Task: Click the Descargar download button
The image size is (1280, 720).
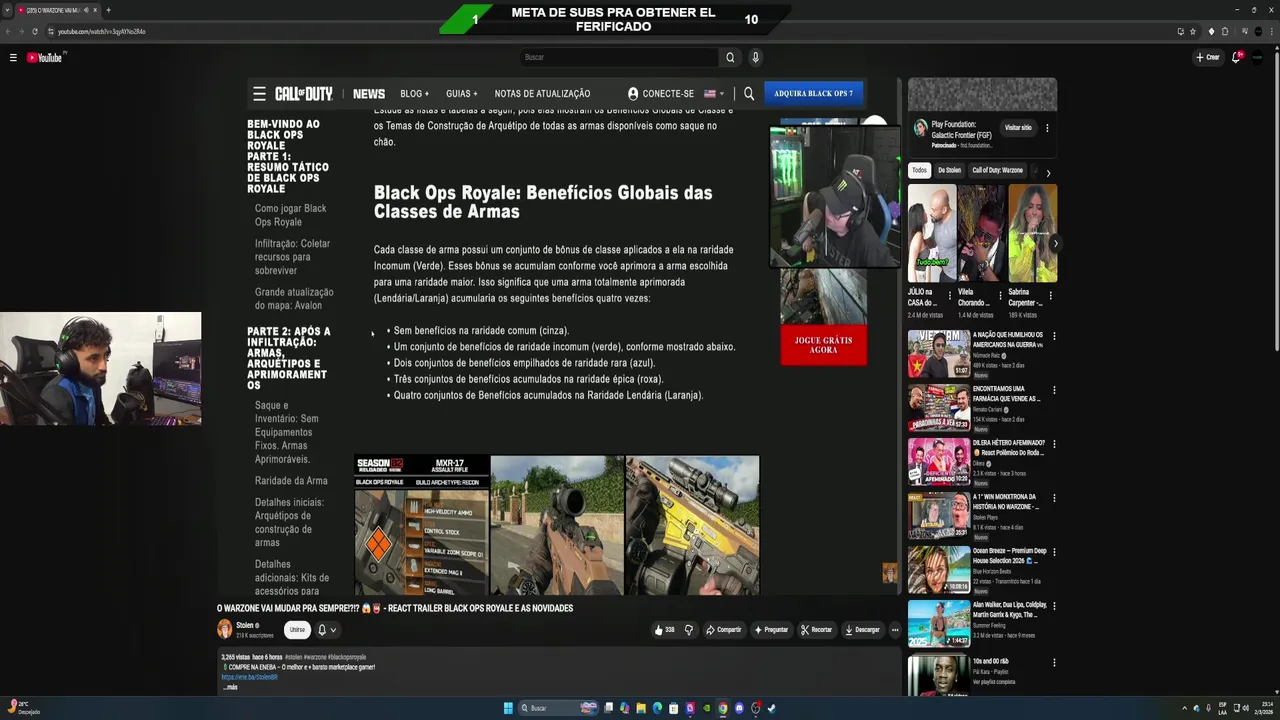Action: pyautogui.click(x=862, y=630)
